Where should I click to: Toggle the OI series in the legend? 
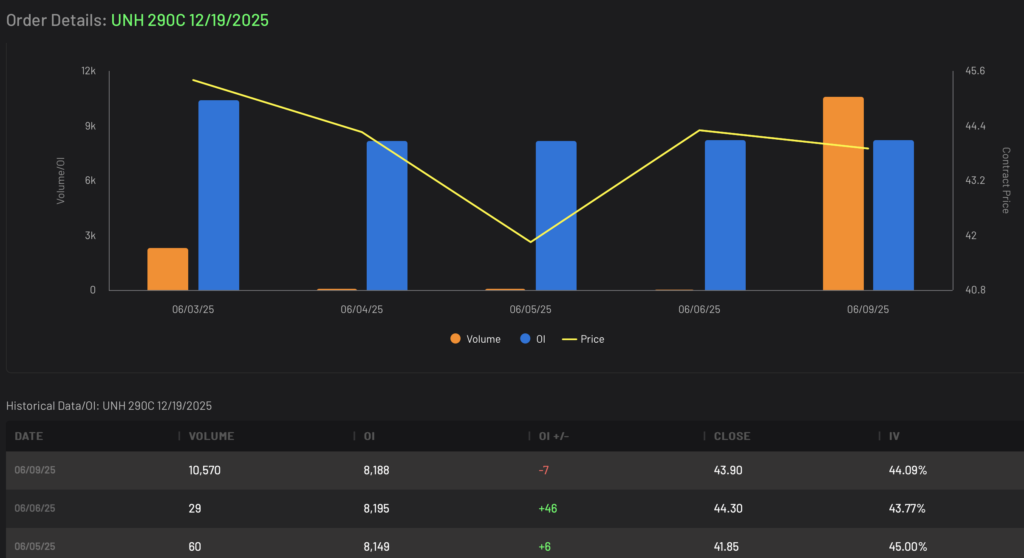pyautogui.click(x=533, y=339)
